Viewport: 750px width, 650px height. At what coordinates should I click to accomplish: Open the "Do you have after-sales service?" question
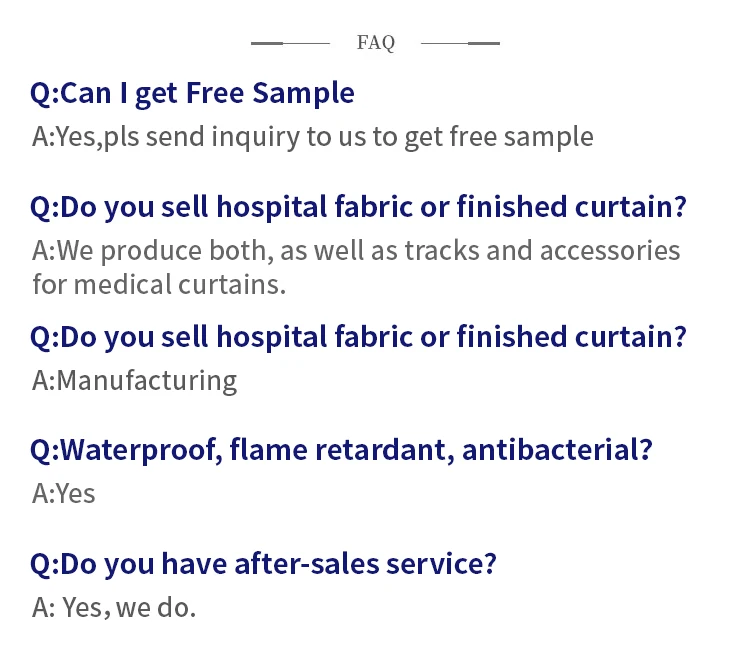click(263, 564)
